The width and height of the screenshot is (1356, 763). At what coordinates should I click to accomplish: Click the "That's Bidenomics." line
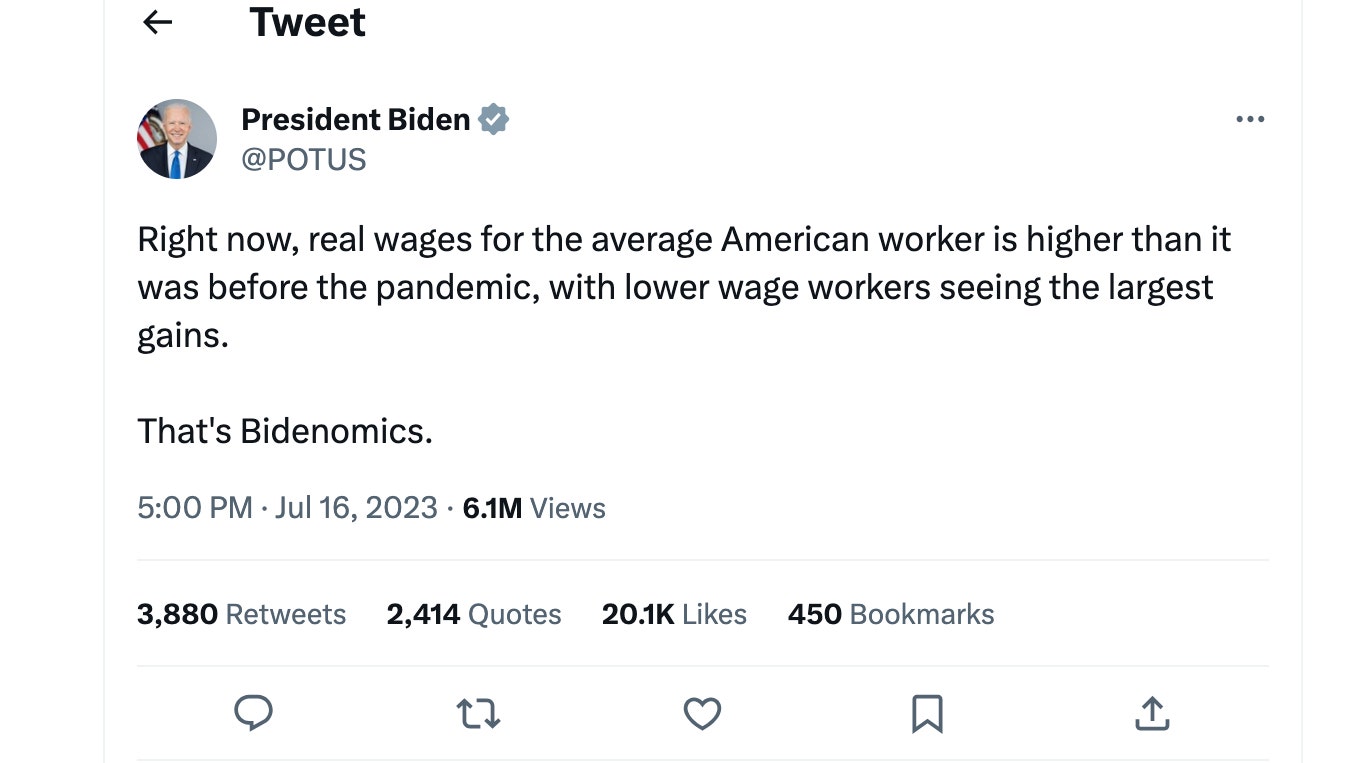[x=285, y=431]
